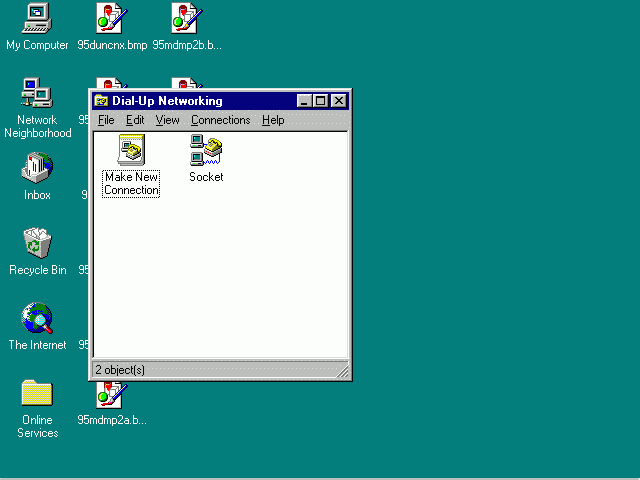Click the 95mdmp2b bitmap file icon
Screen dimensions: 640x480
(186, 17)
